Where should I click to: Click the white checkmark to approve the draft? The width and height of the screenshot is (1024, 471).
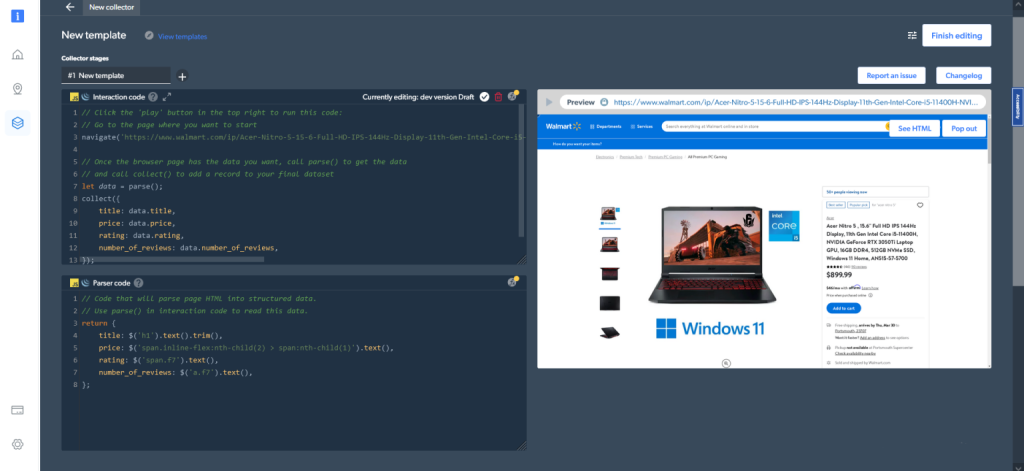point(484,97)
